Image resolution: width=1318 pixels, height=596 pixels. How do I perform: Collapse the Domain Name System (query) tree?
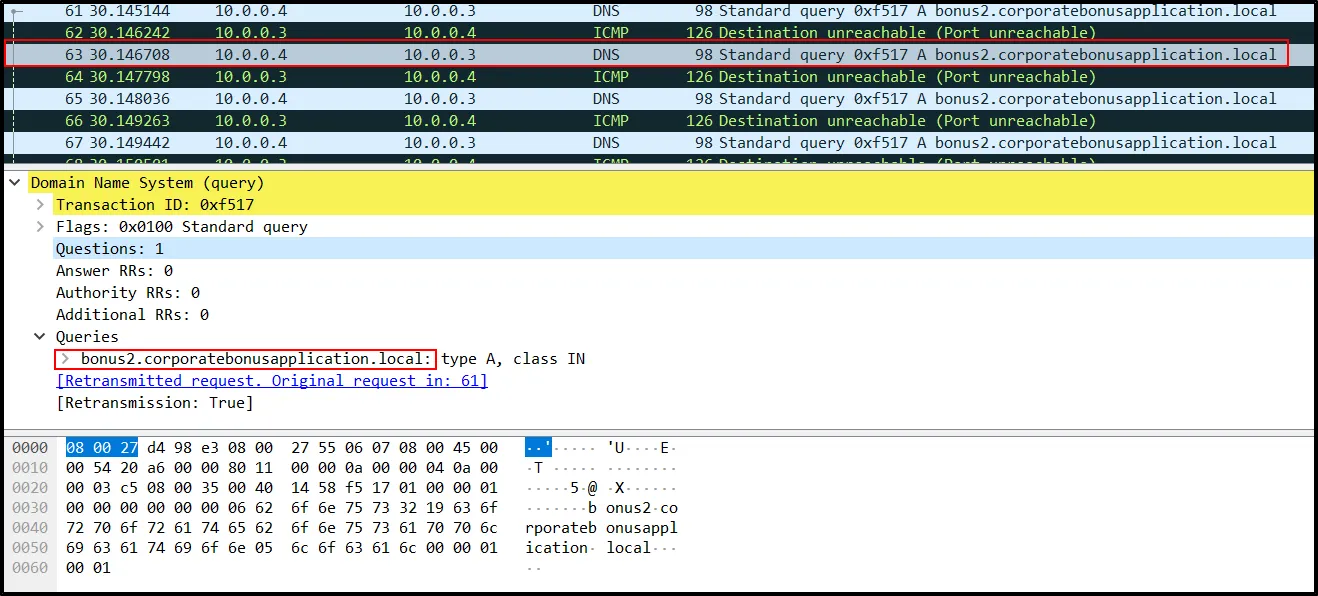pyautogui.click(x=15, y=183)
